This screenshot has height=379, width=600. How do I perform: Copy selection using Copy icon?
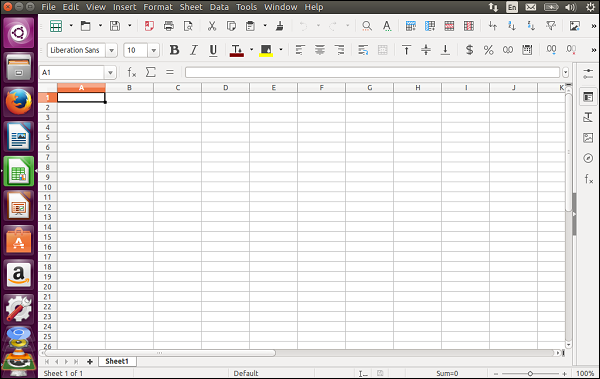coord(231,26)
